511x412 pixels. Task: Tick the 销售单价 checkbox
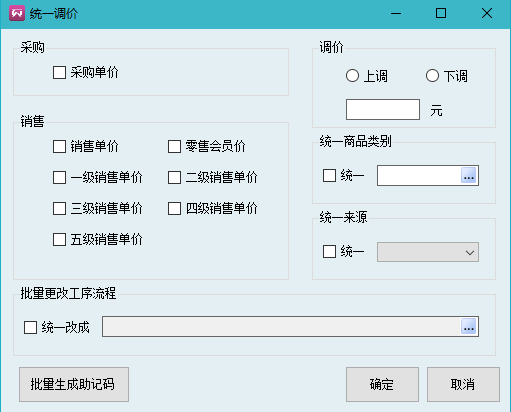[59, 146]
